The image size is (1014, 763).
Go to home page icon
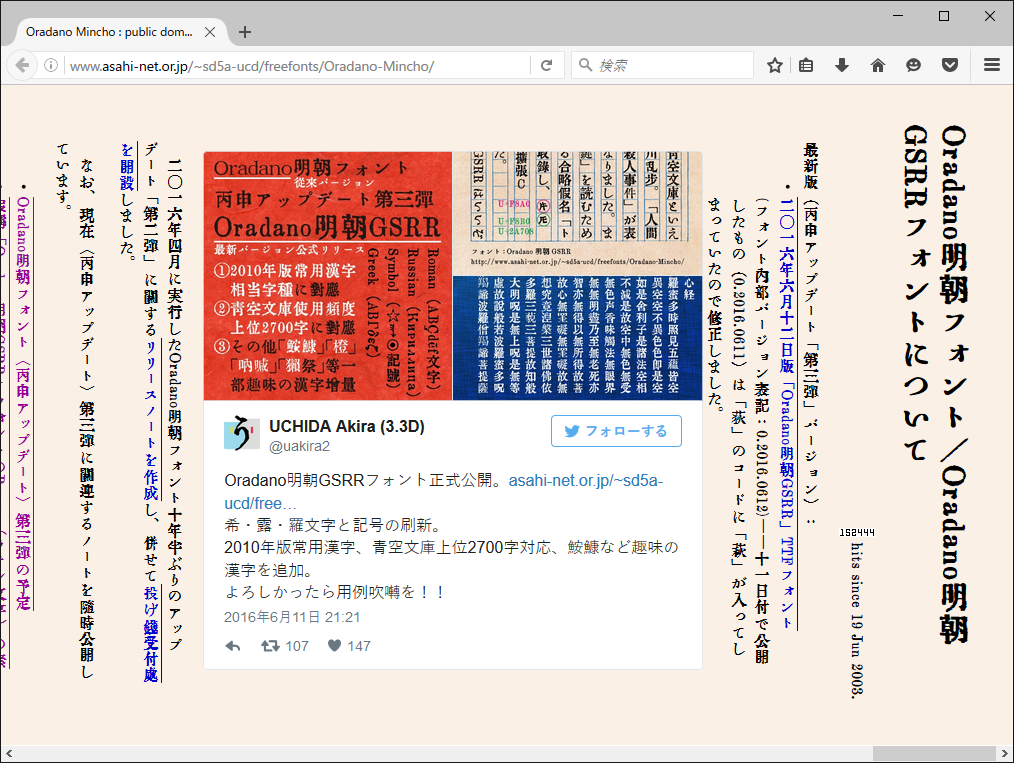pos(878,65)
